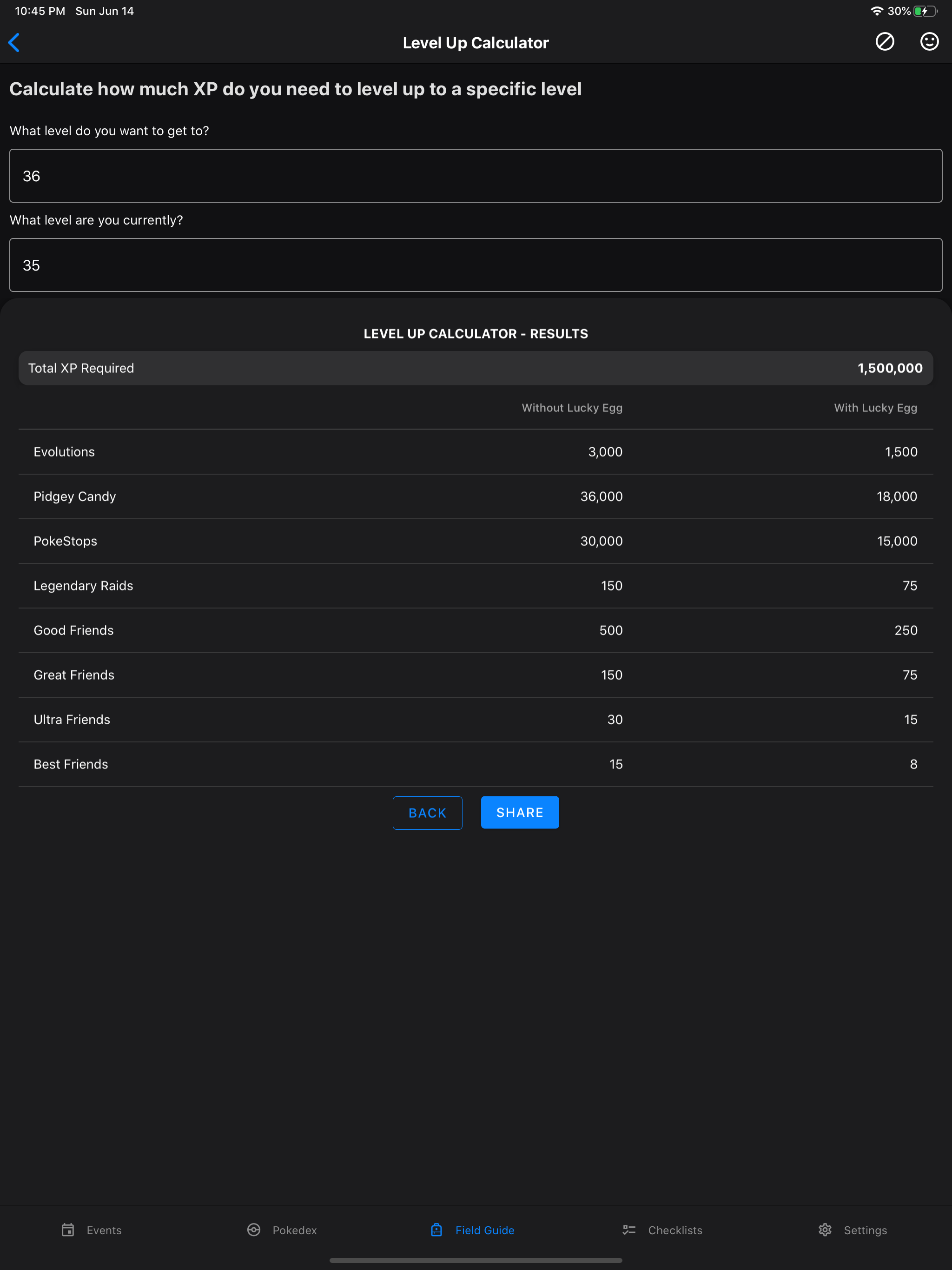Tap the BACK button
This screenshot has height=1270, width=952.
427,813
